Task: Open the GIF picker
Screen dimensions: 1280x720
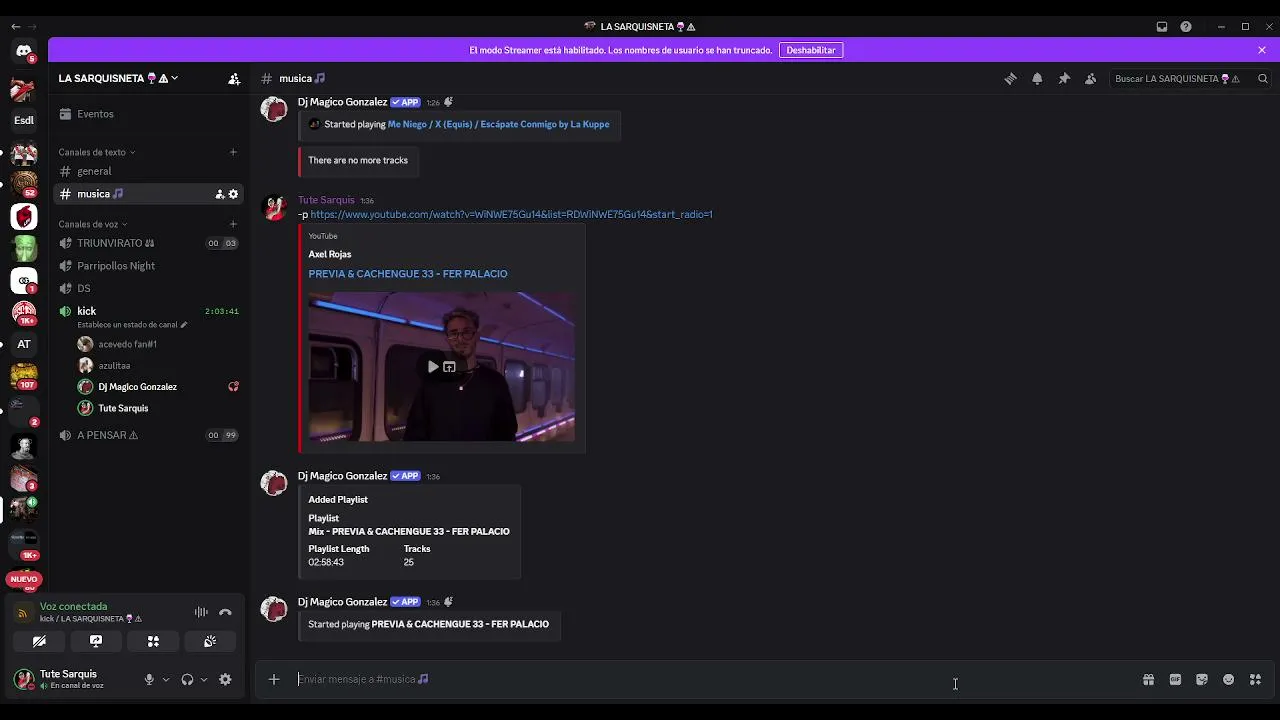Action: pyautogui.click(x=1175, y=679)
